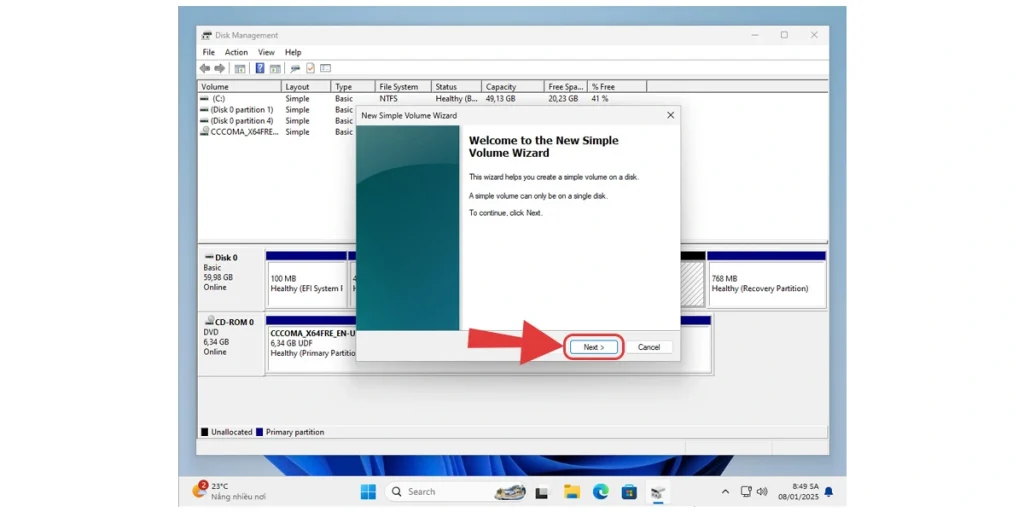Screen dimensions: 1024x512
Task: Click the rightmost toolbar icon
Action: pyautogui.click(x=325, y=68)
